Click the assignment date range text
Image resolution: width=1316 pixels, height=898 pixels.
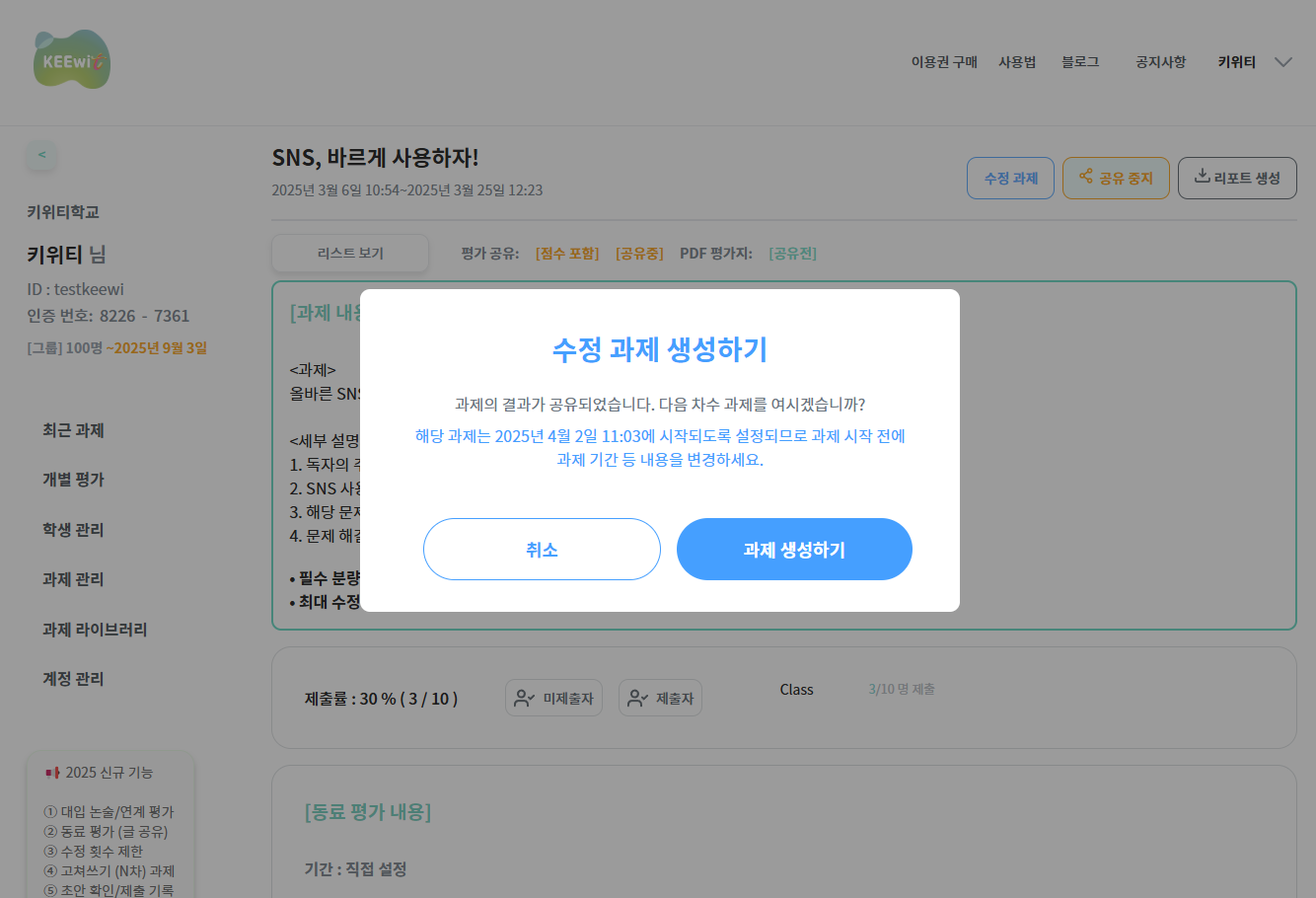[407, 190]
